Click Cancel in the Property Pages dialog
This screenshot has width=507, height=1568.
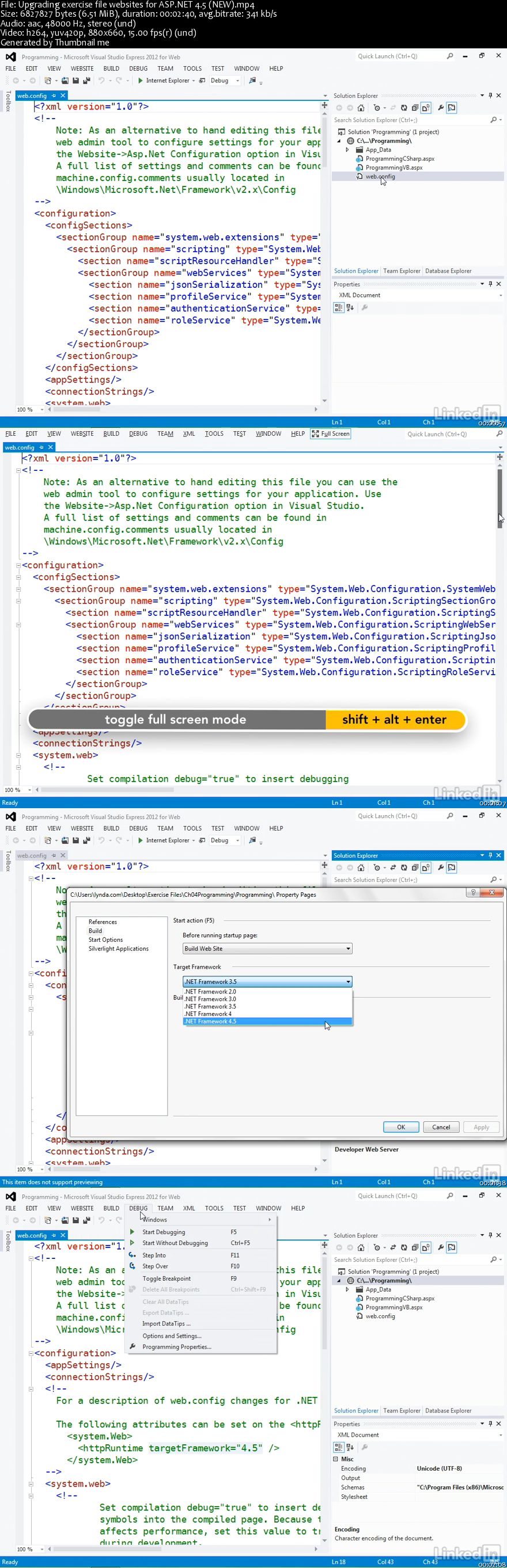coord(441,1126)
